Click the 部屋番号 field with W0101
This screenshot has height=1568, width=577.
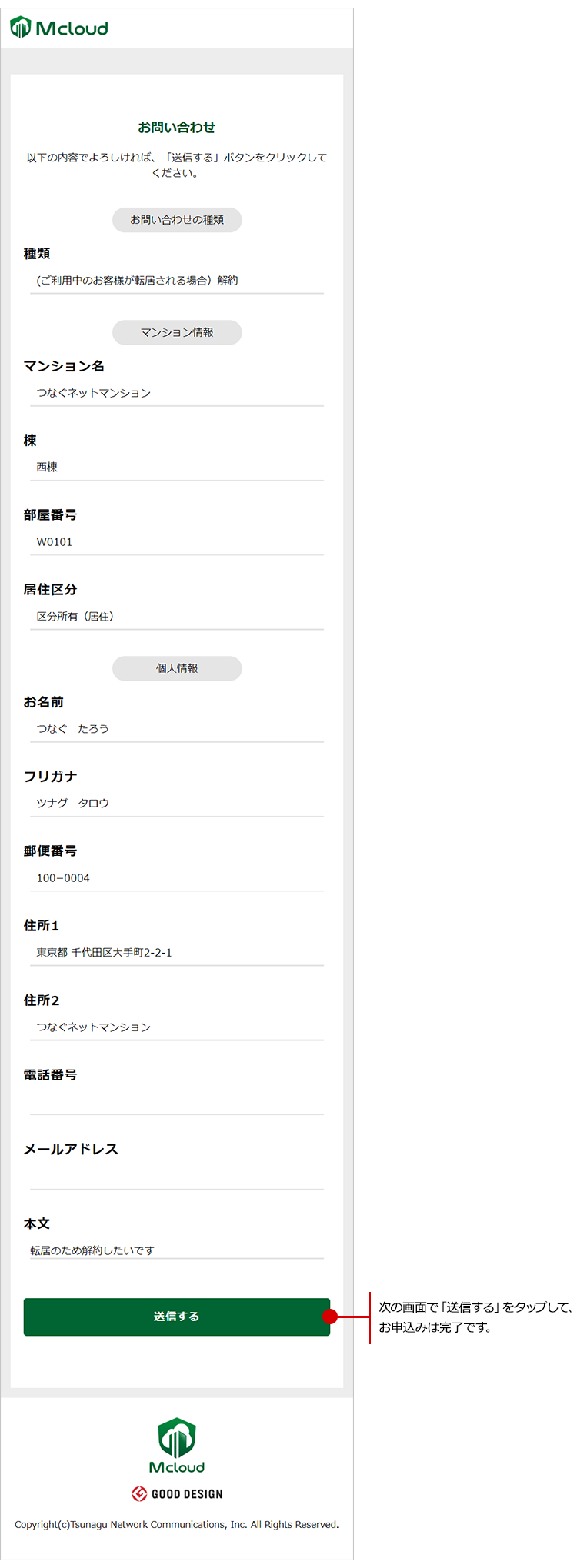click(x=177, y=542)
